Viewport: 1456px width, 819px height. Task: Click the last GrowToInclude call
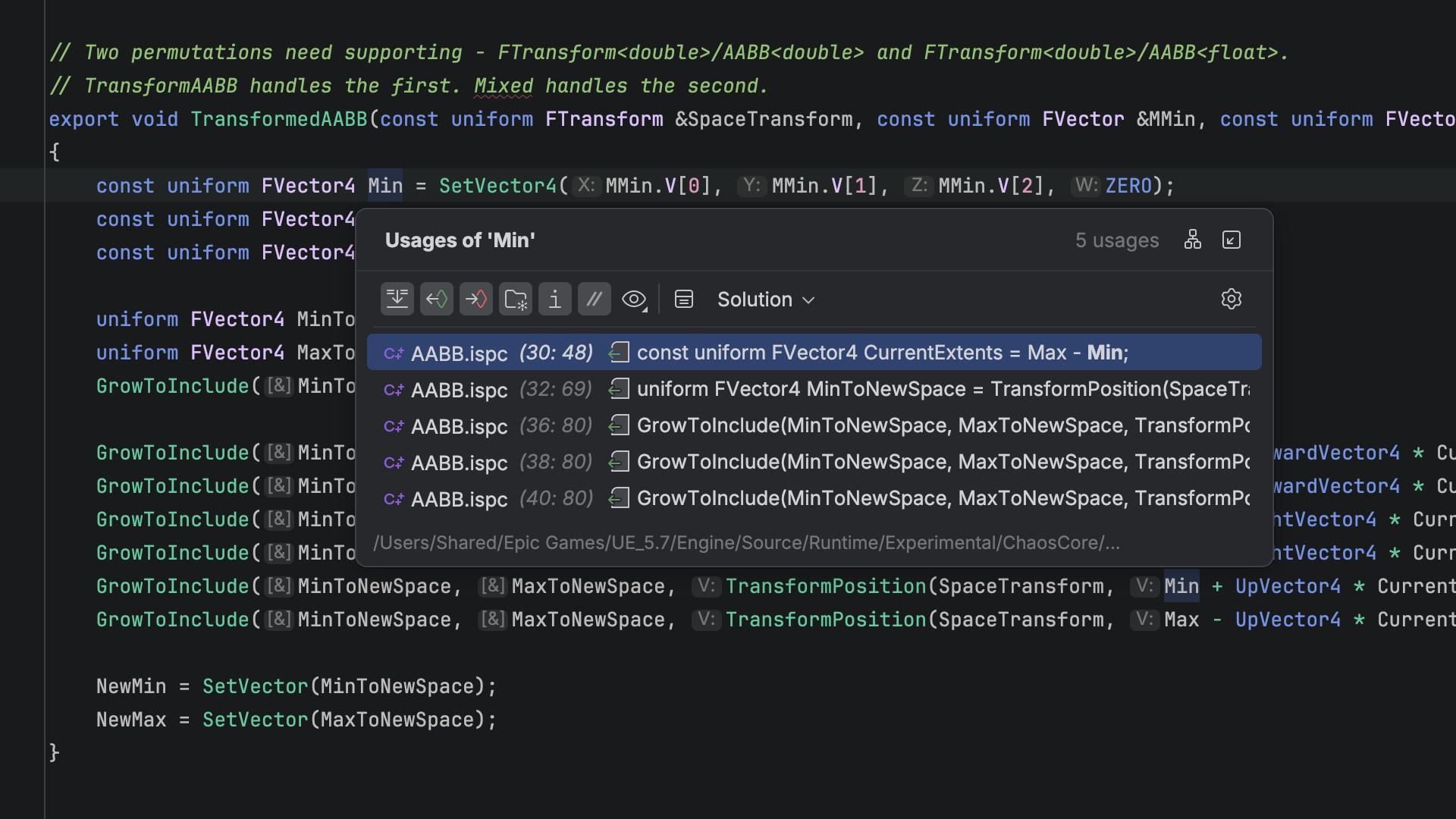173,620
